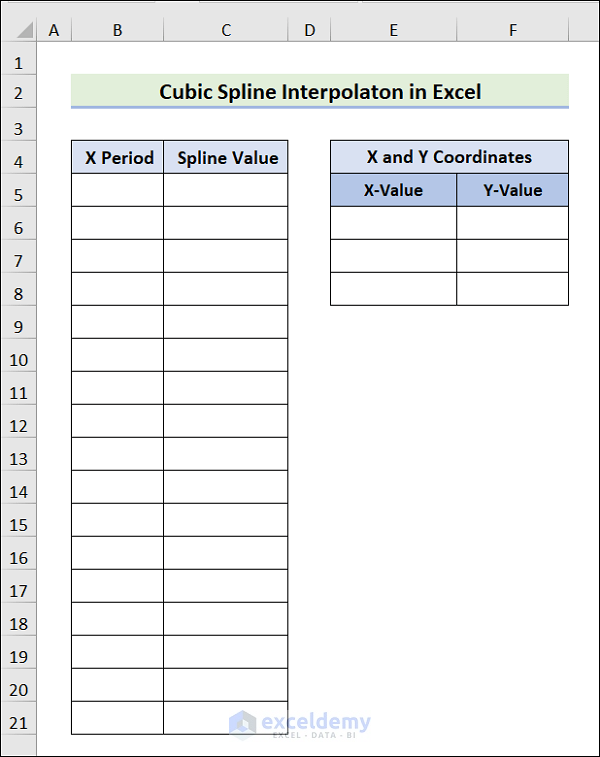The width and height of the screenshot is (600, 757).
Task: Select the Y-Value header cell
Action: pos(512,190)
